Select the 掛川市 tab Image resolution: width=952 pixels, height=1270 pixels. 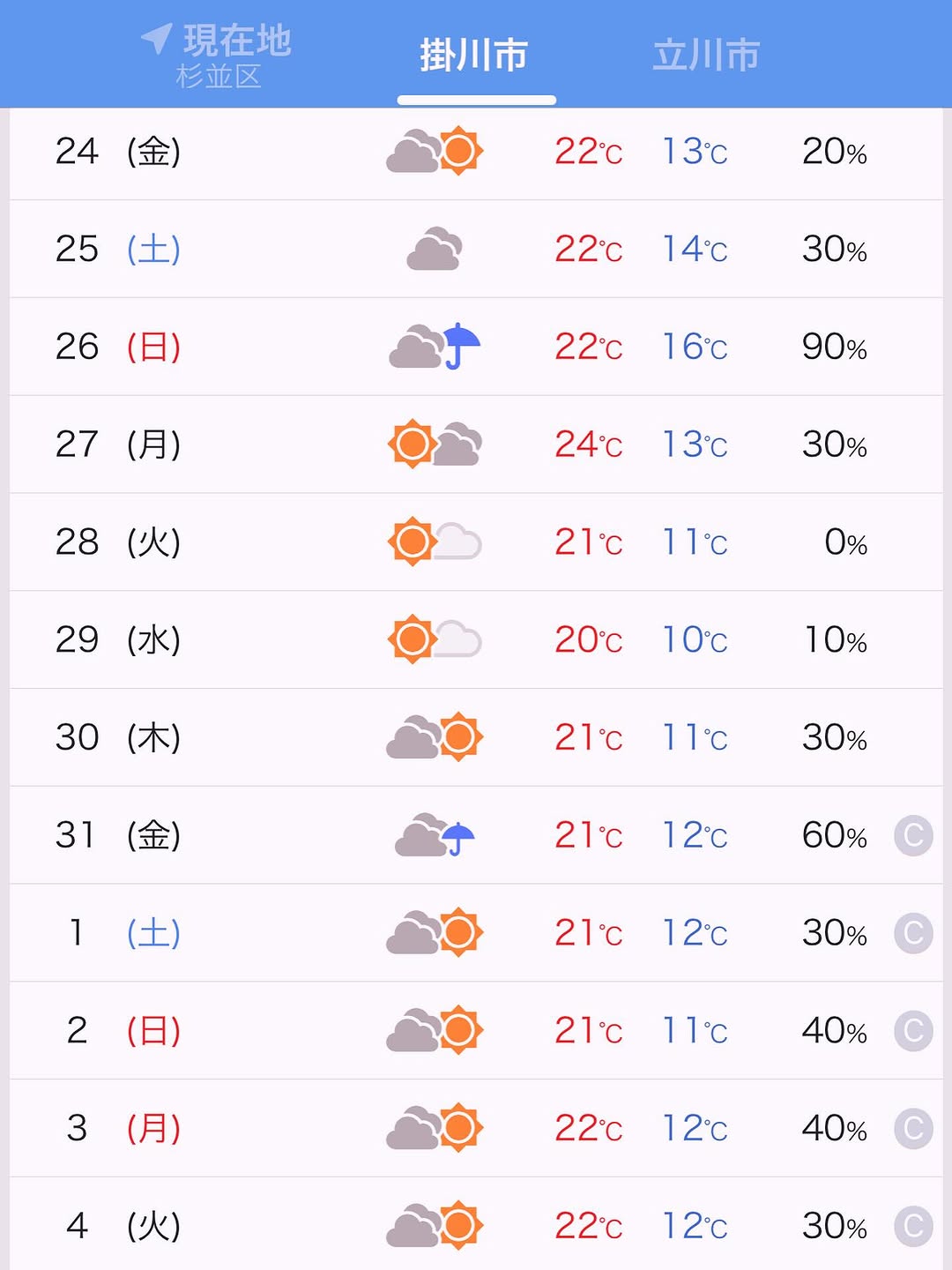pyautogui.click(x=474, y=56)
